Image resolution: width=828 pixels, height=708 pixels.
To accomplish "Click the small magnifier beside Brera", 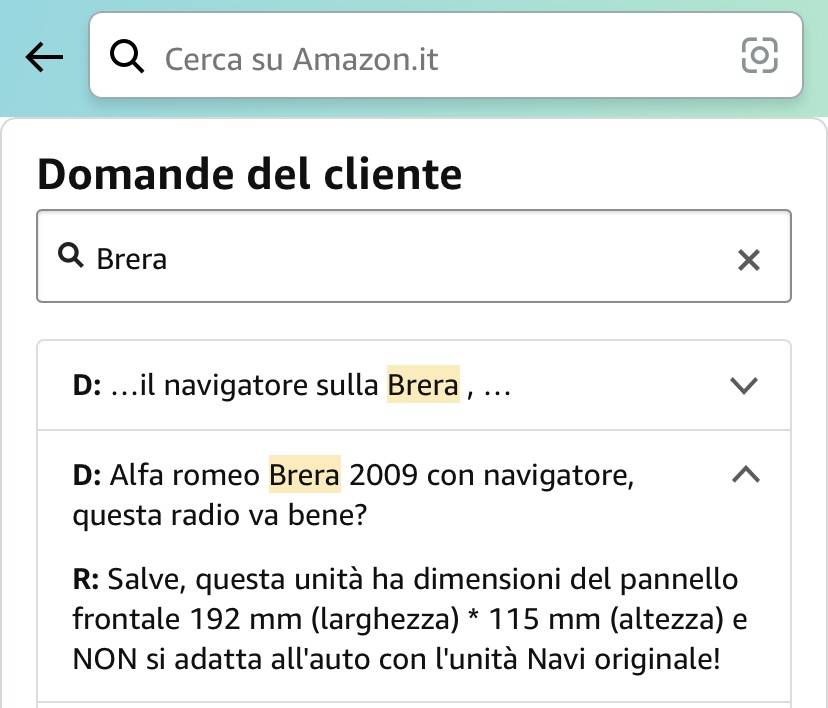I will click(x=71, y=256).
